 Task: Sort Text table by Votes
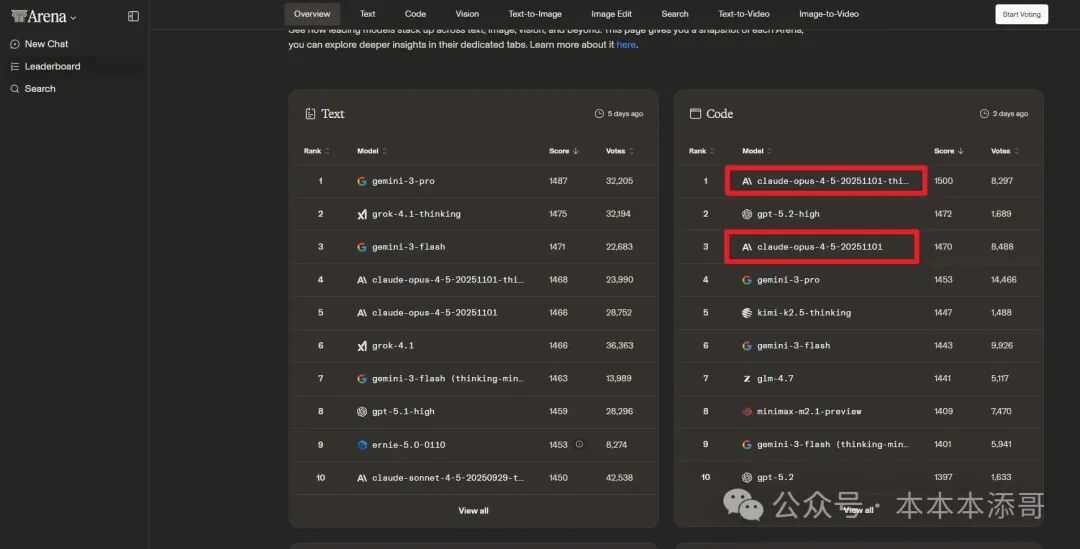620,151
